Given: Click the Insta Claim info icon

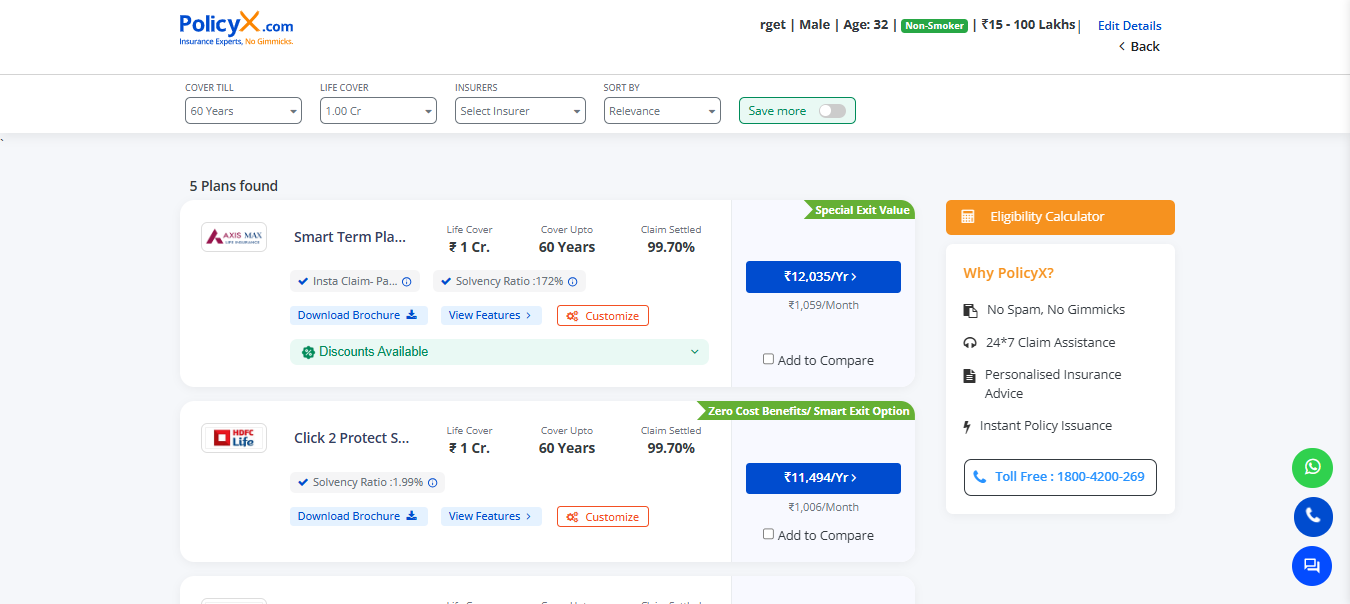Looking at the screenshot, I should (405, 281).
